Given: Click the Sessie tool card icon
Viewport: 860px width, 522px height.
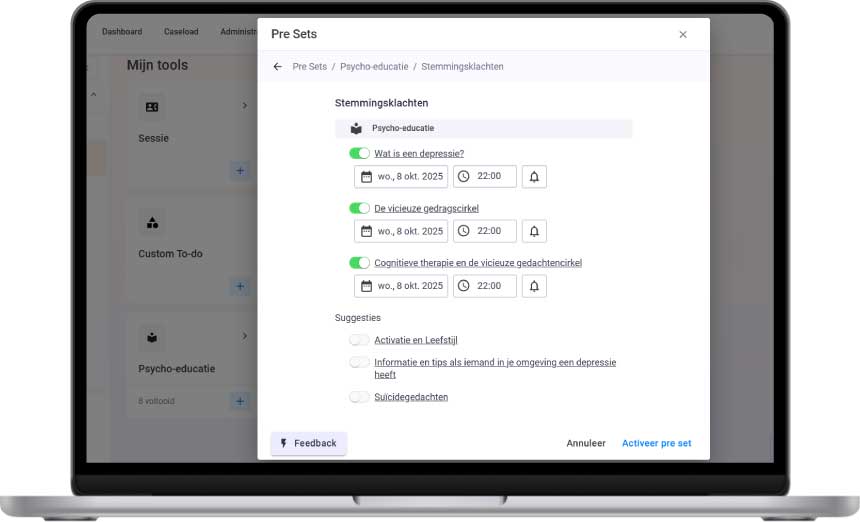Looking at the screenshot, I should [x=152, y=107].
